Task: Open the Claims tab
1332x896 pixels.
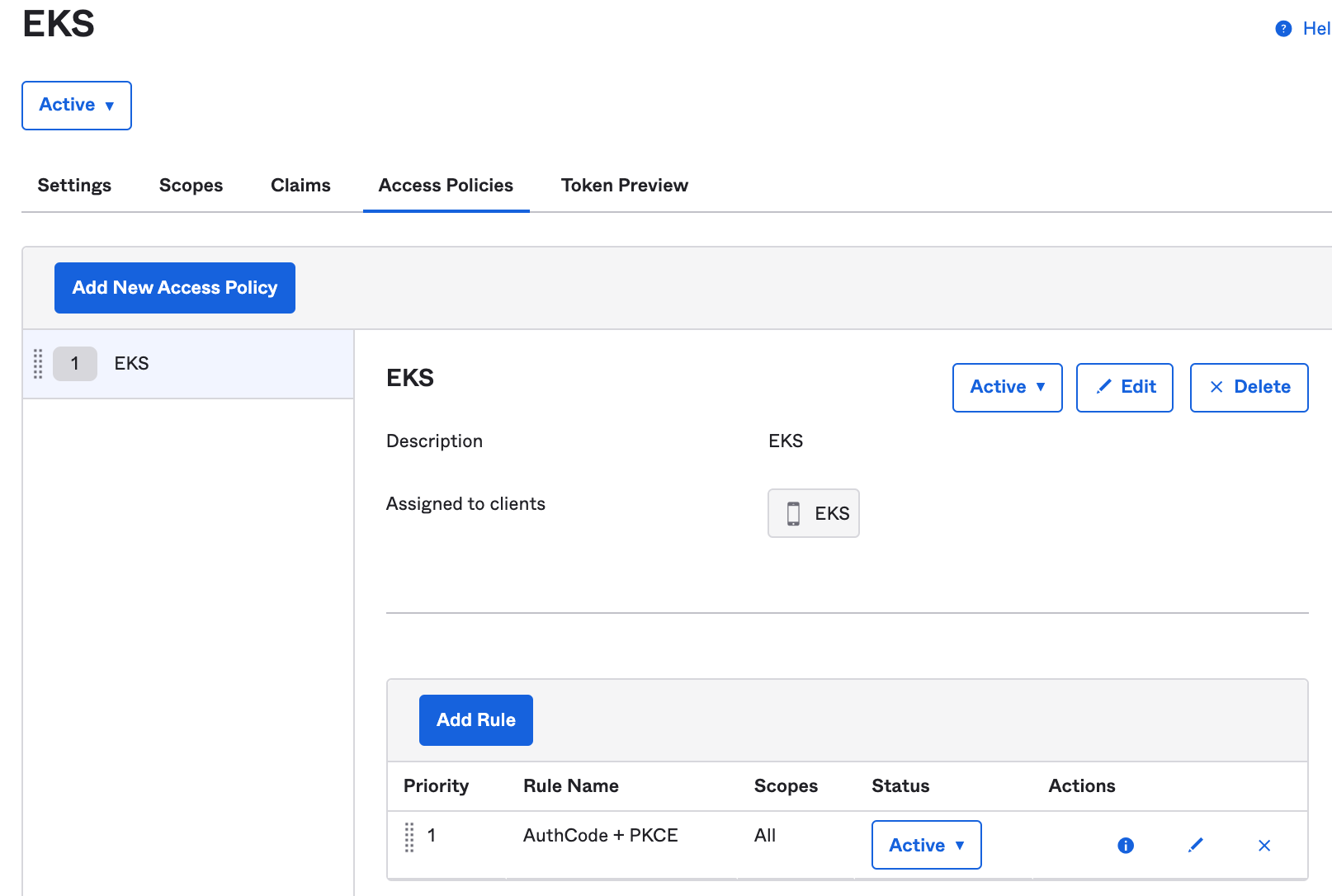Action: [300, 186]
